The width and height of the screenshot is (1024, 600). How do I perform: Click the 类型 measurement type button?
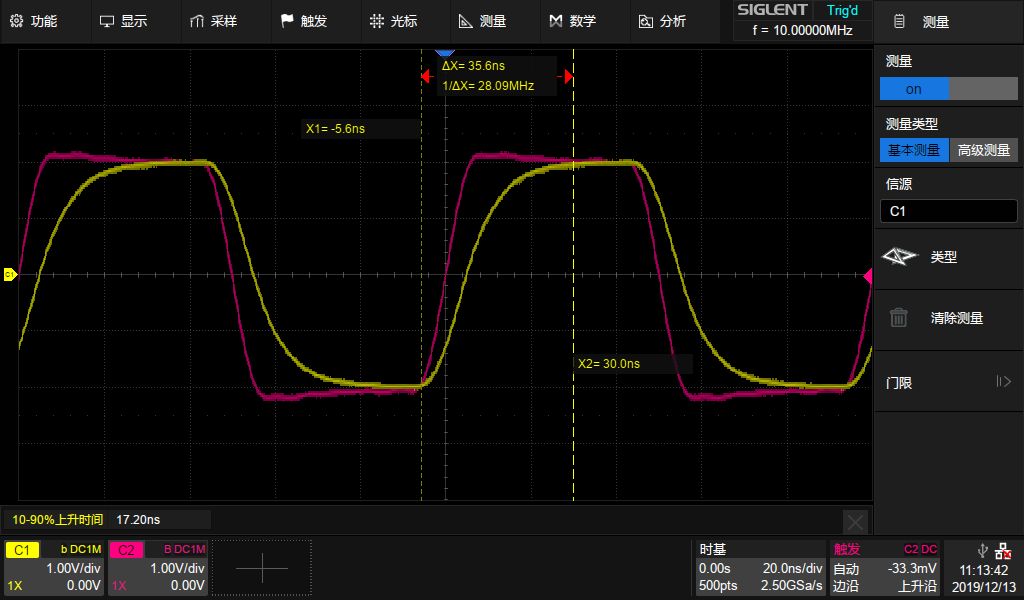coord(948,257)
